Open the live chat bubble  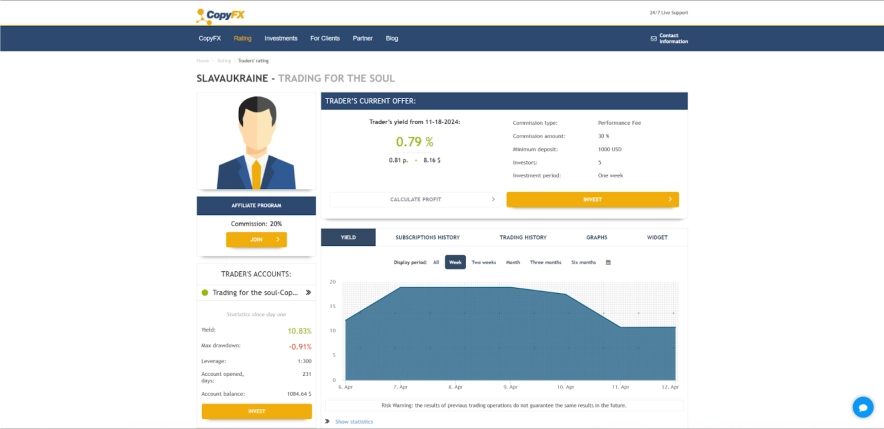tap(862, 407)
